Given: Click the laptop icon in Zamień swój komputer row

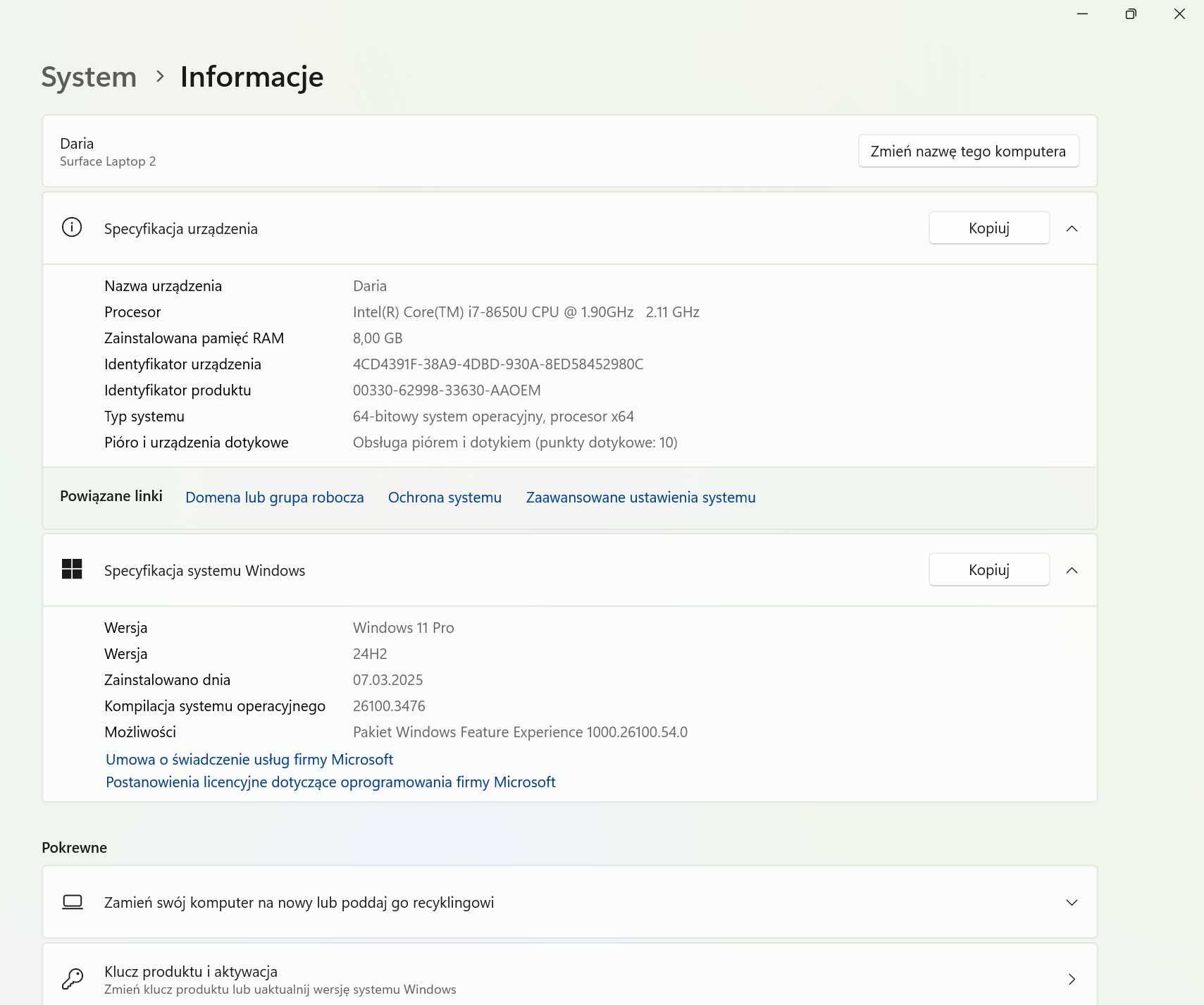Looking at the screenshot, I should [73, 902].
